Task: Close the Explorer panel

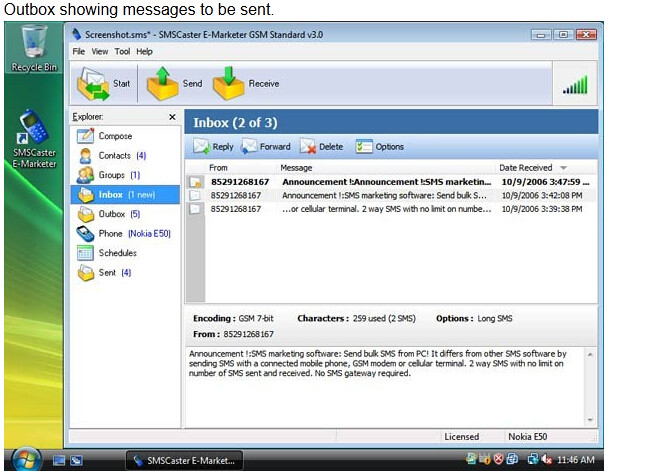Action: point(171,117)
